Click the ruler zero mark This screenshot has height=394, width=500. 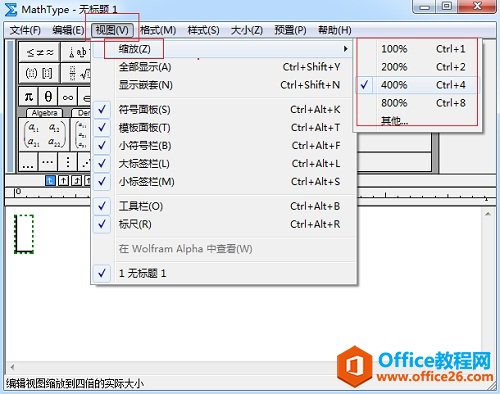click(x=18, y=192)
